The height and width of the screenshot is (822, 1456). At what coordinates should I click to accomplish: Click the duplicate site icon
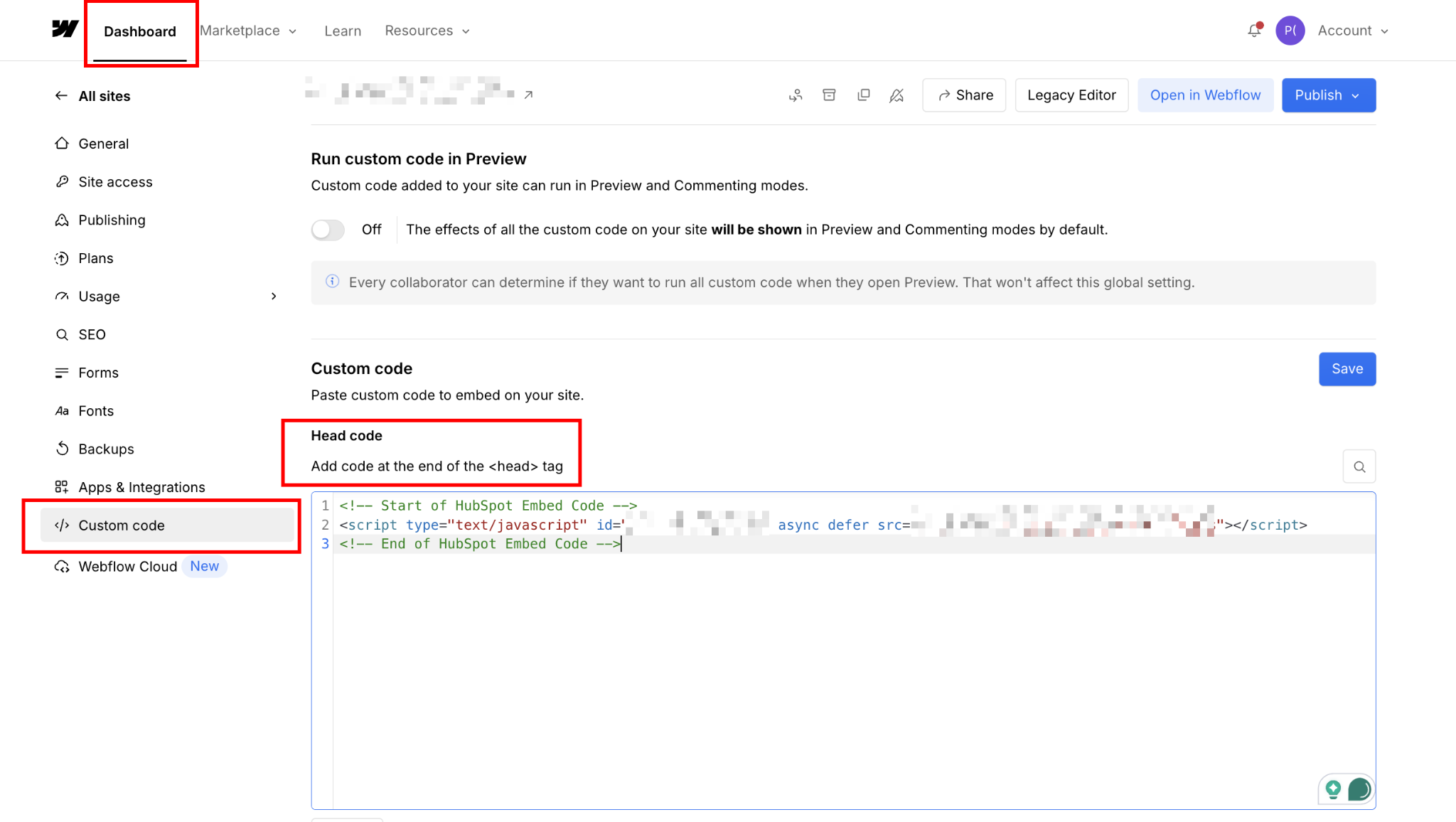(x=863, y=95)
